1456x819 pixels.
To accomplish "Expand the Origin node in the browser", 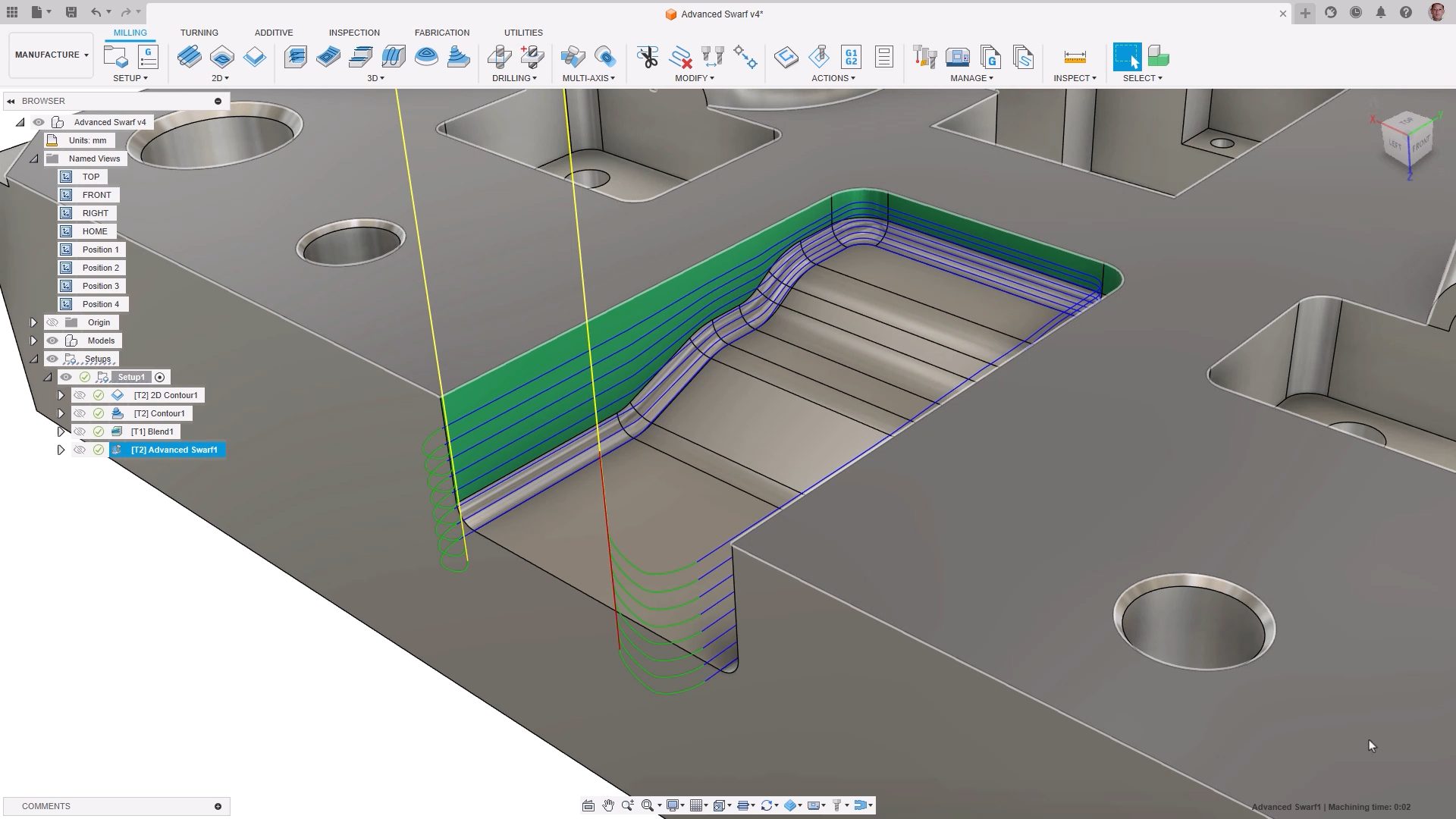I will [x=33, y=322].
